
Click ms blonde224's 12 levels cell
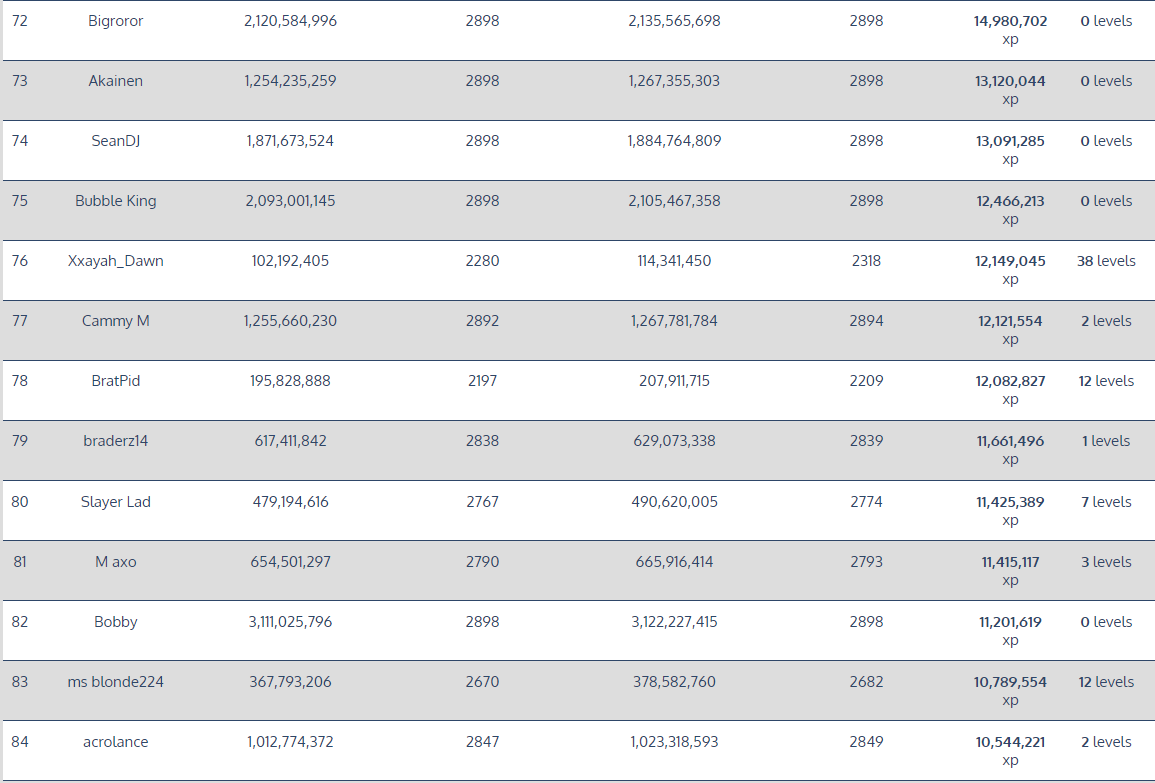point(1106,682)
